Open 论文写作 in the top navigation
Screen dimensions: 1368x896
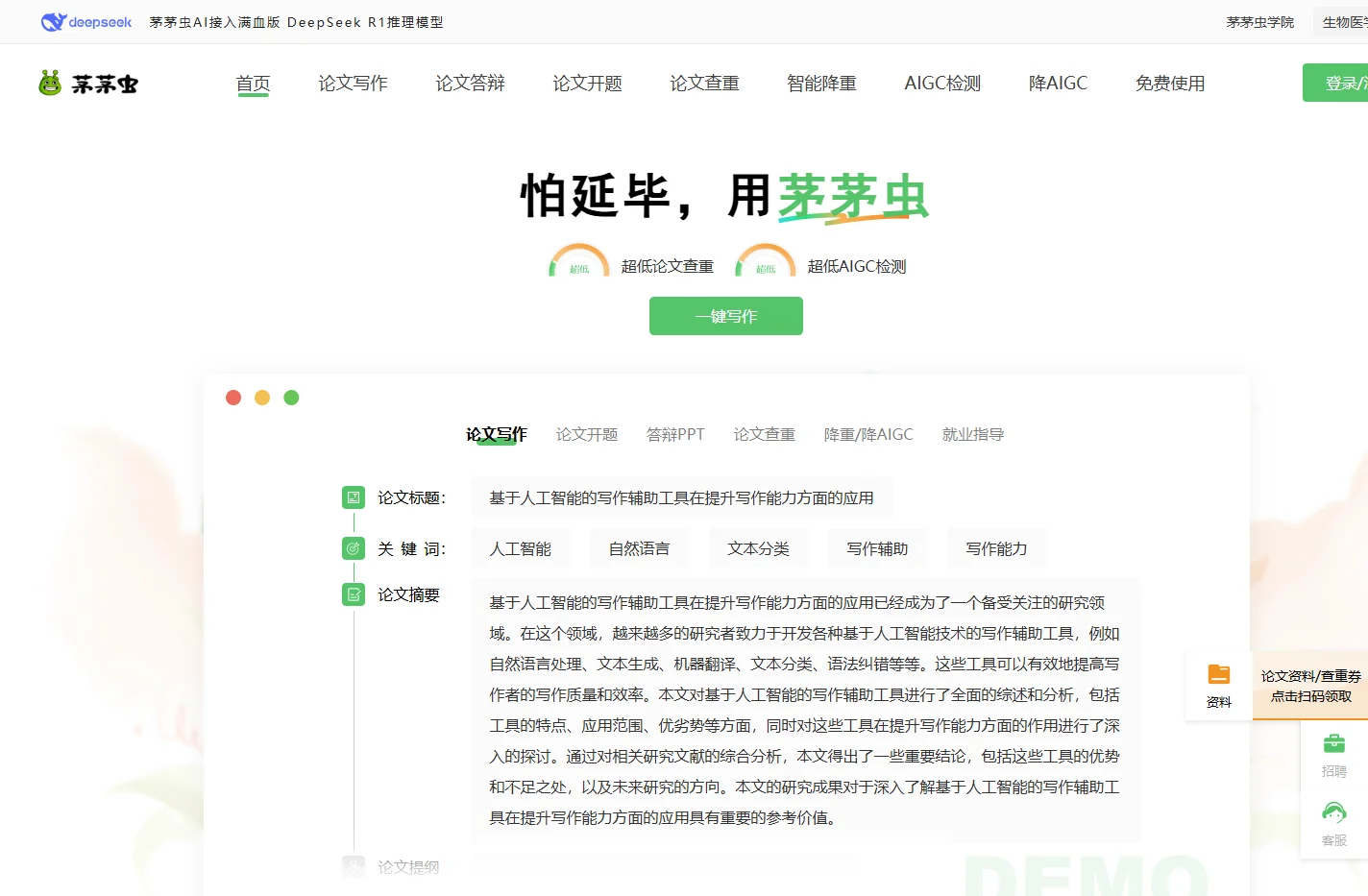point(354,84)
